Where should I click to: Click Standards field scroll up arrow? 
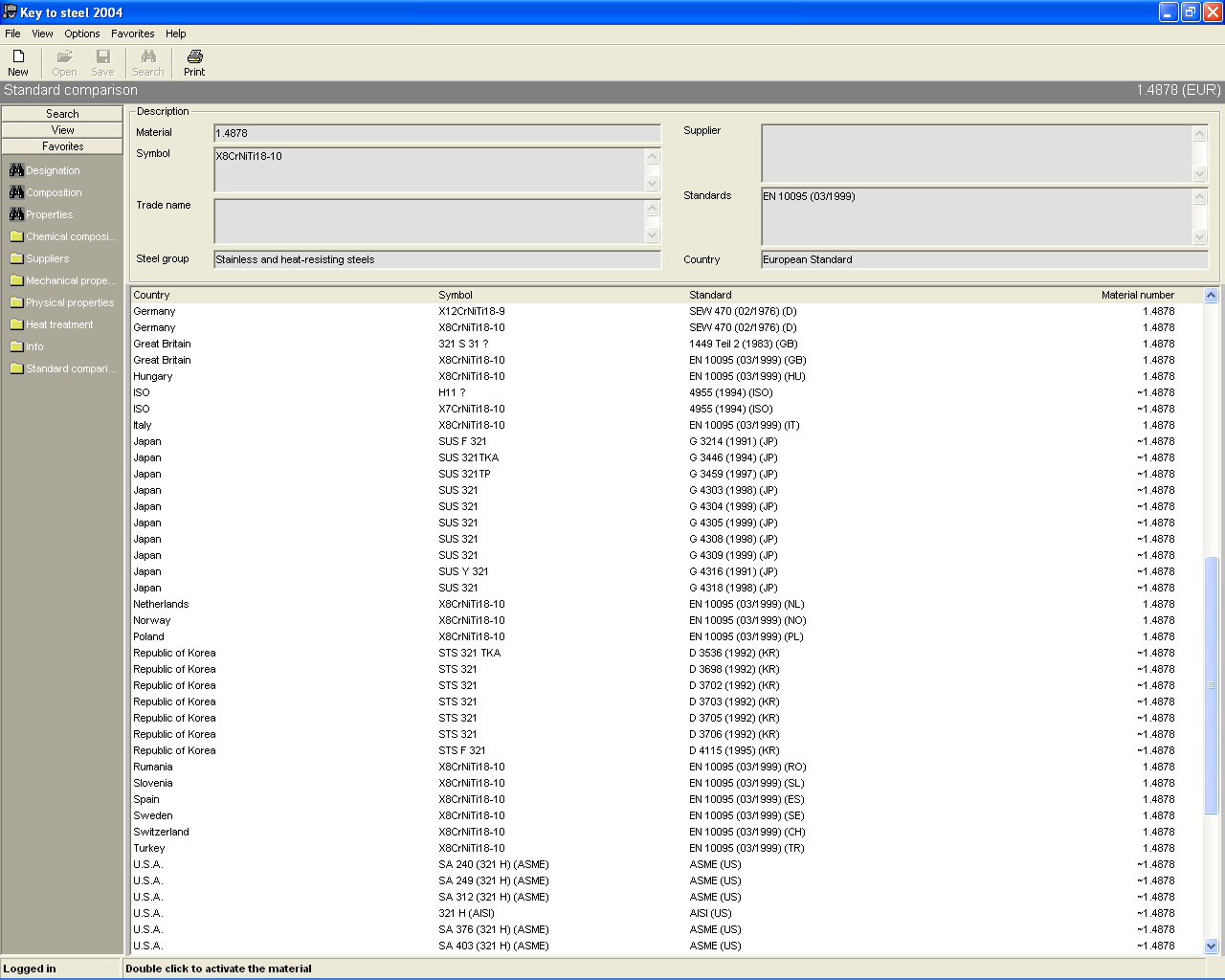click(1200, 196)
